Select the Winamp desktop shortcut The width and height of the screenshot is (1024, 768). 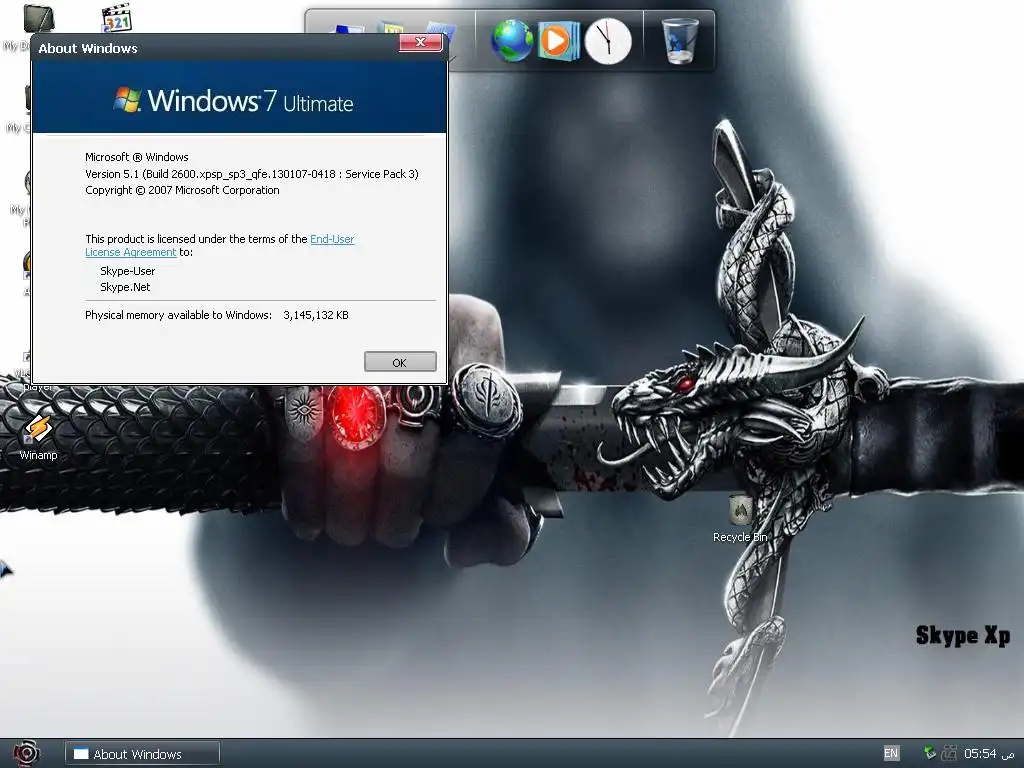39,437
